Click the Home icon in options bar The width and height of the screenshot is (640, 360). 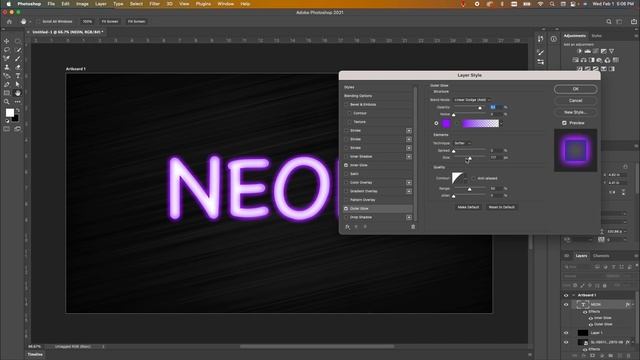tap(9, 21)
